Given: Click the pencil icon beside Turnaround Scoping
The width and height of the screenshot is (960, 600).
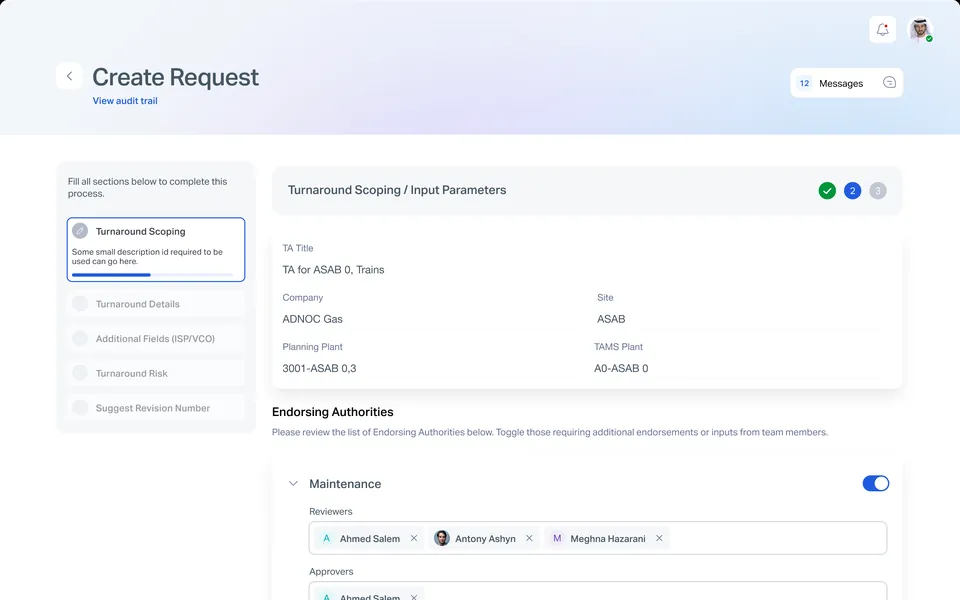Looking at the screenshot, I should point(80,231).
